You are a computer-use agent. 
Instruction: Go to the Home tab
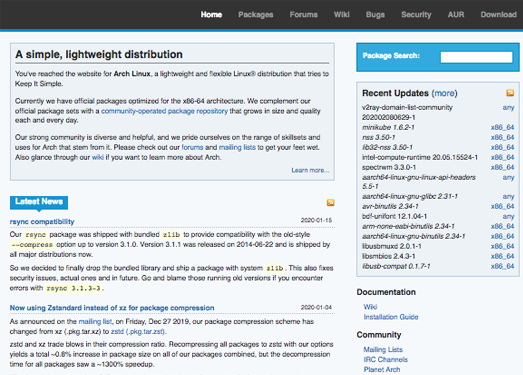(211, 15)
